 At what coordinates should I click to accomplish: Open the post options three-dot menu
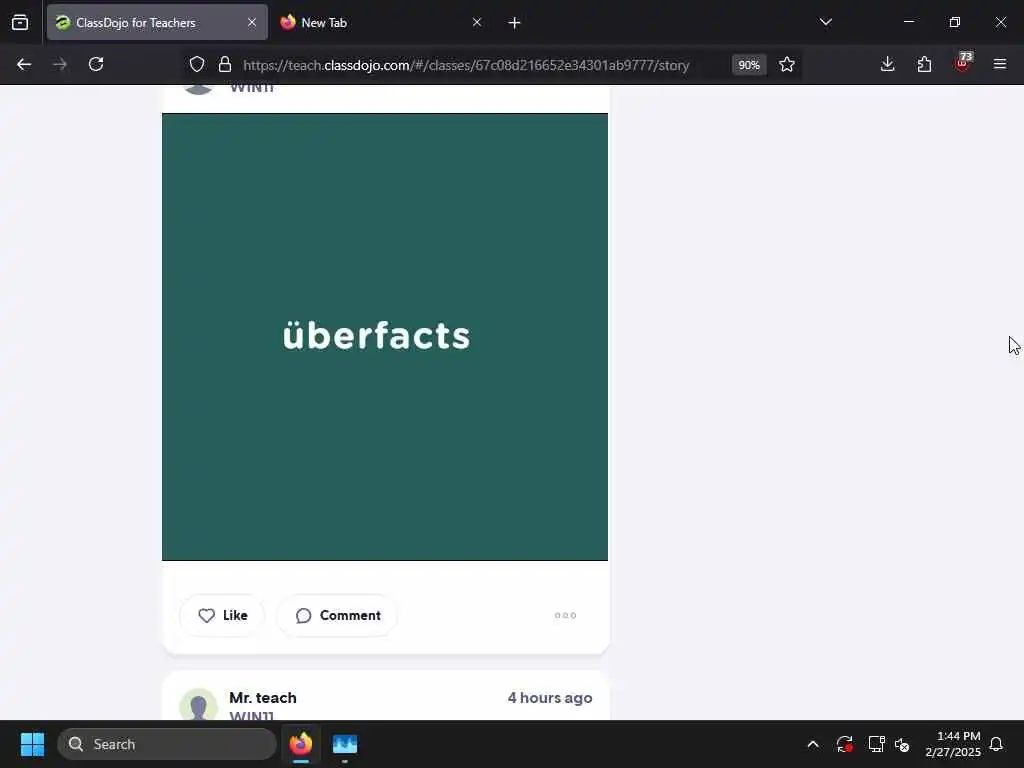[565, 615]
